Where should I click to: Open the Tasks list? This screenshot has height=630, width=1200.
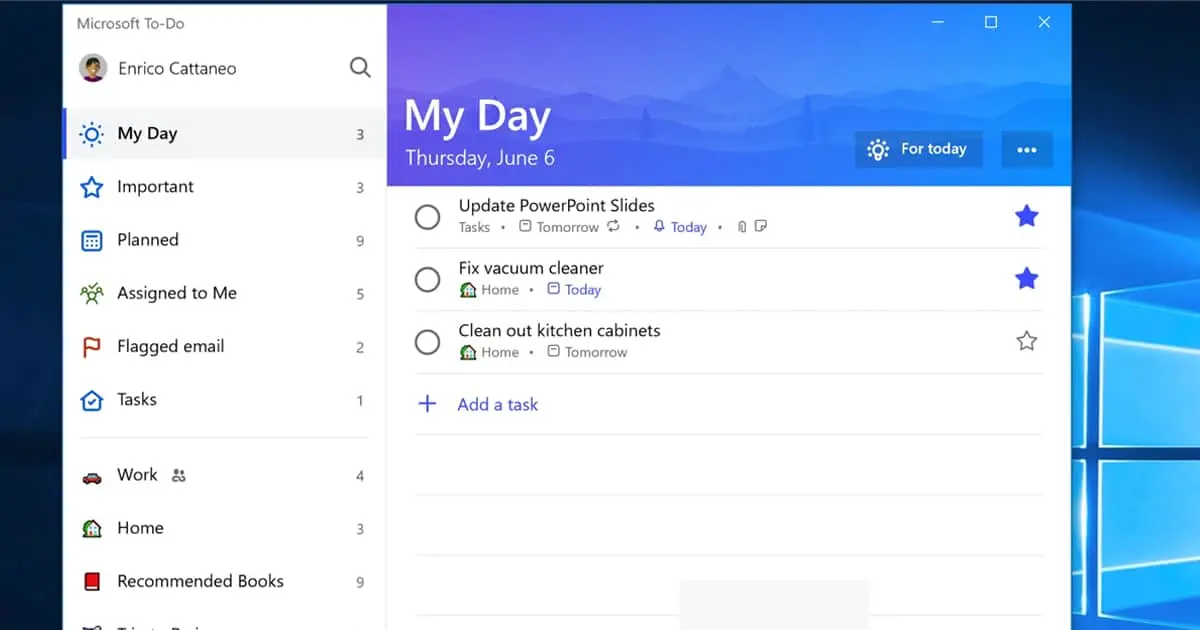[225, 400]
